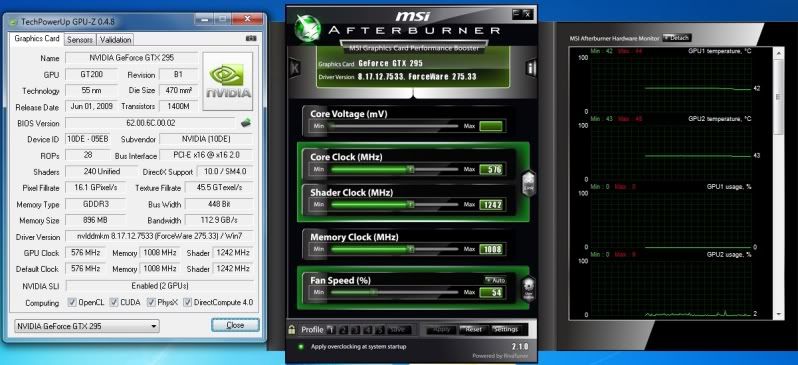Click the Shader Clock value box 1242

click(491, 205)
